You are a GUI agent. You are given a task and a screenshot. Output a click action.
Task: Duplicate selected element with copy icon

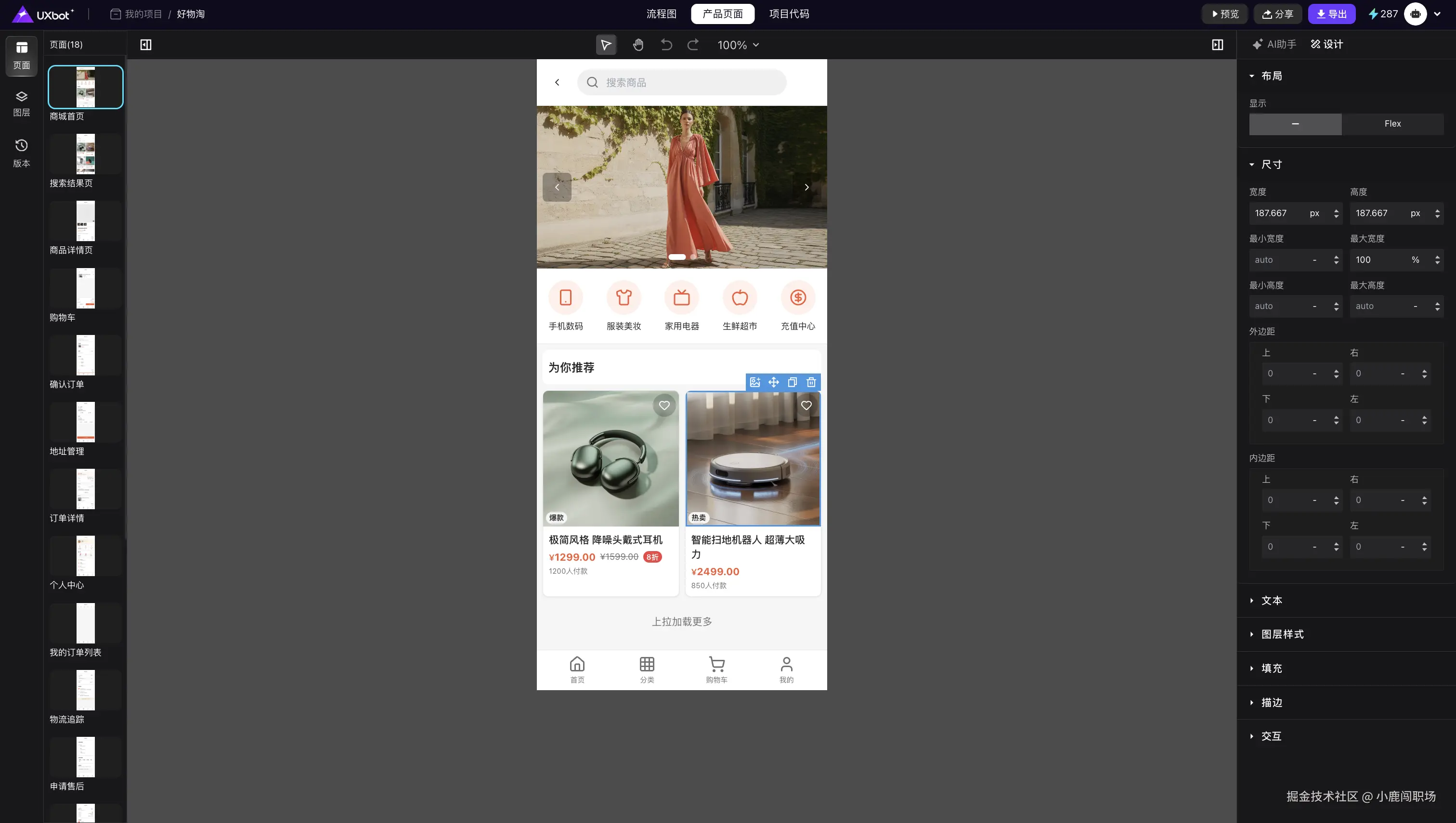(x=792, y=382)
